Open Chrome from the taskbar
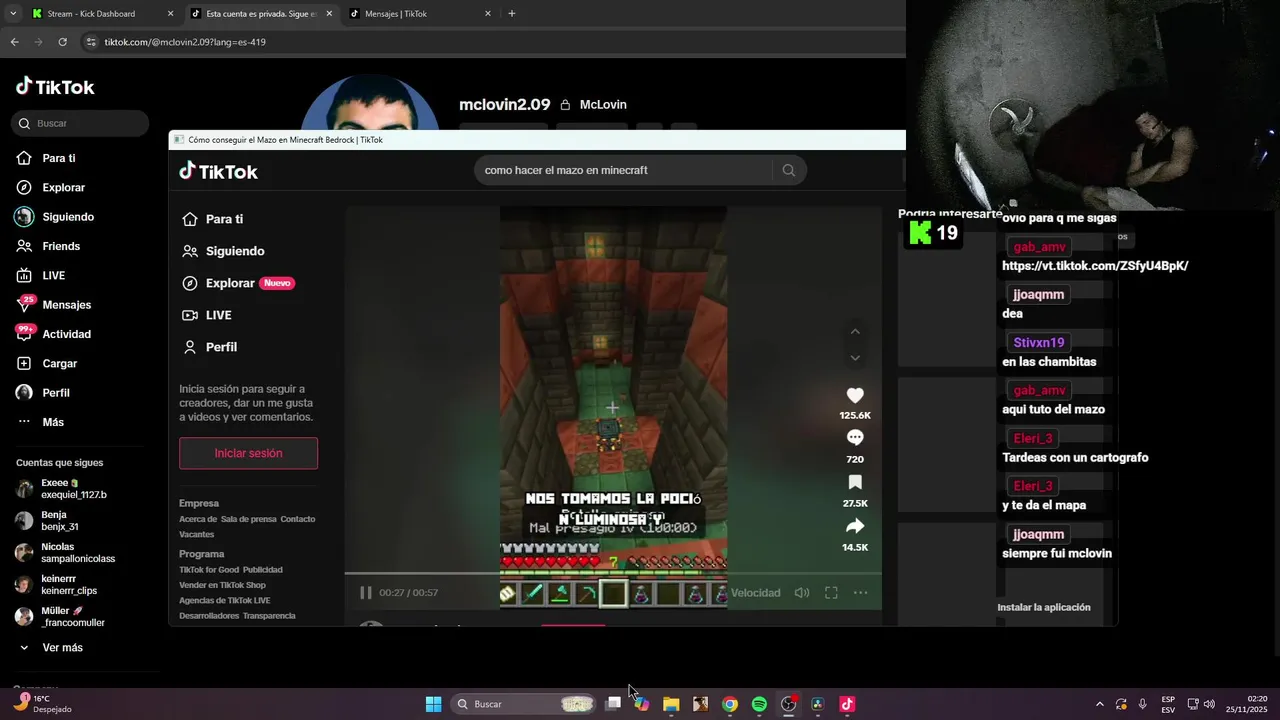Image resolution: width=1280 pixels, height=720 pixels. click(730, 704)
